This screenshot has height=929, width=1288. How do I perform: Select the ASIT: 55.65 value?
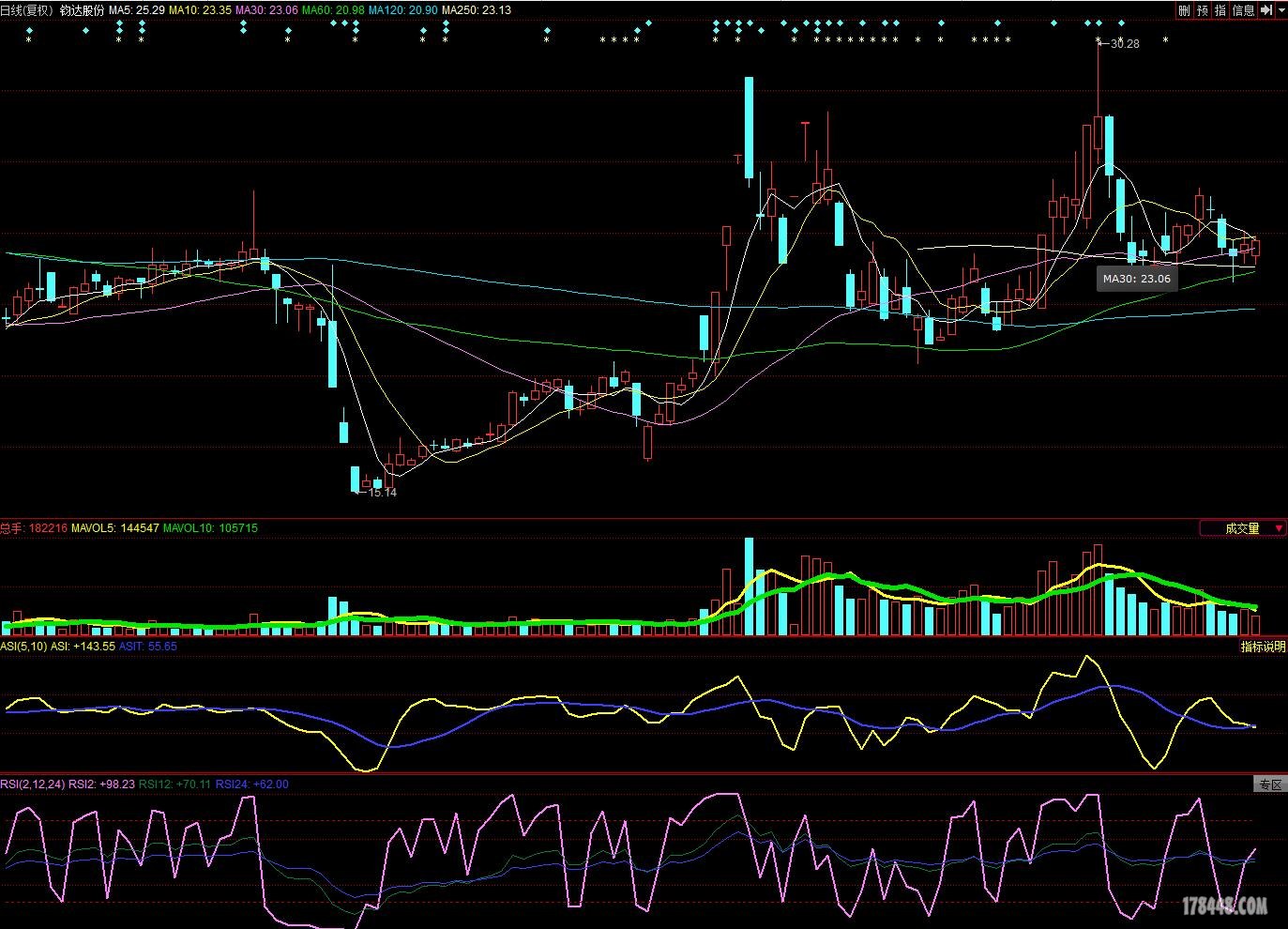pos(147,647)
